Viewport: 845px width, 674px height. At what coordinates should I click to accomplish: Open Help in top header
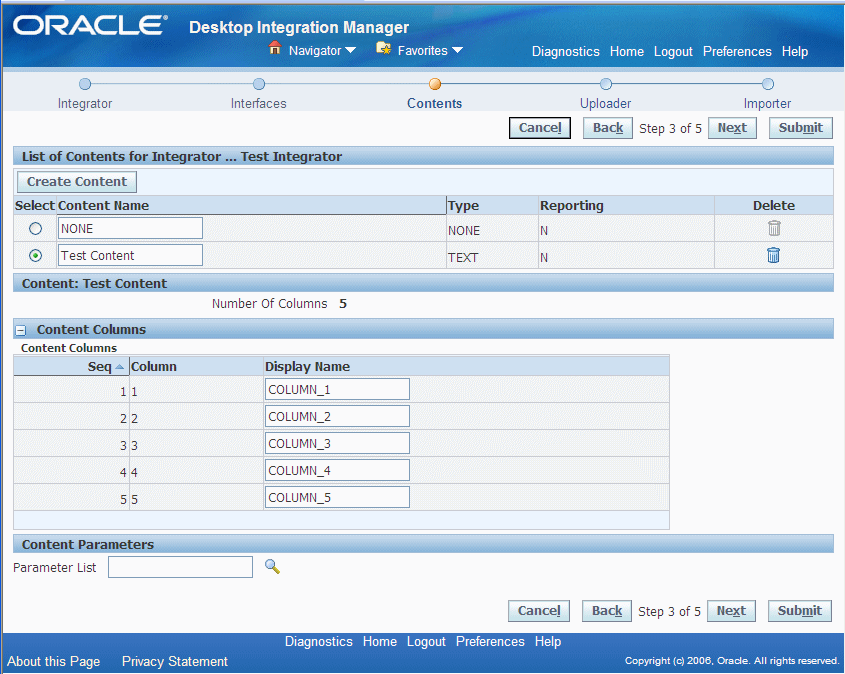coord(795,52)
